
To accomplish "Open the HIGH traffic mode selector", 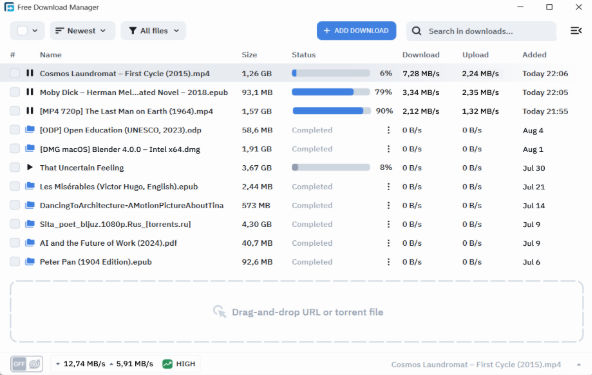I will pos(179,364).
